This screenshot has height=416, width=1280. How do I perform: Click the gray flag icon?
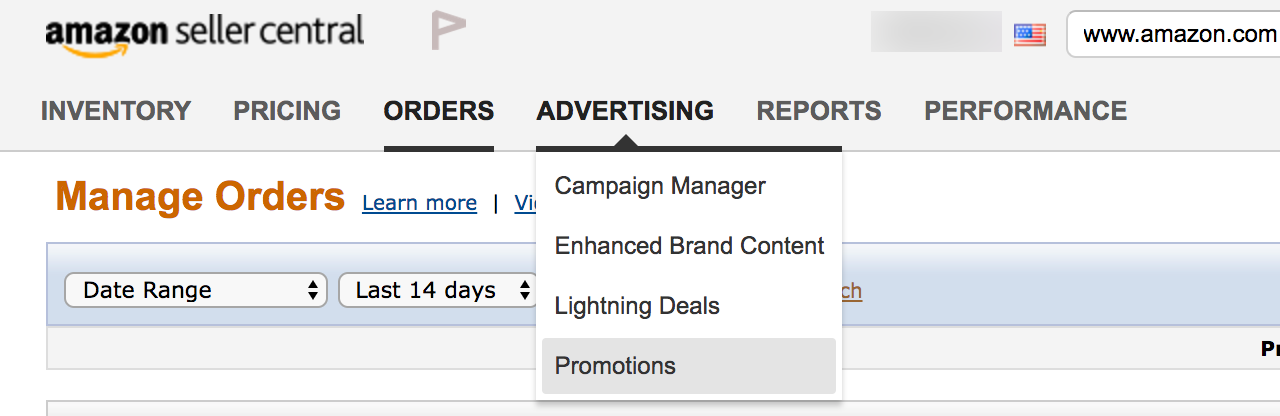coord(448,30)
